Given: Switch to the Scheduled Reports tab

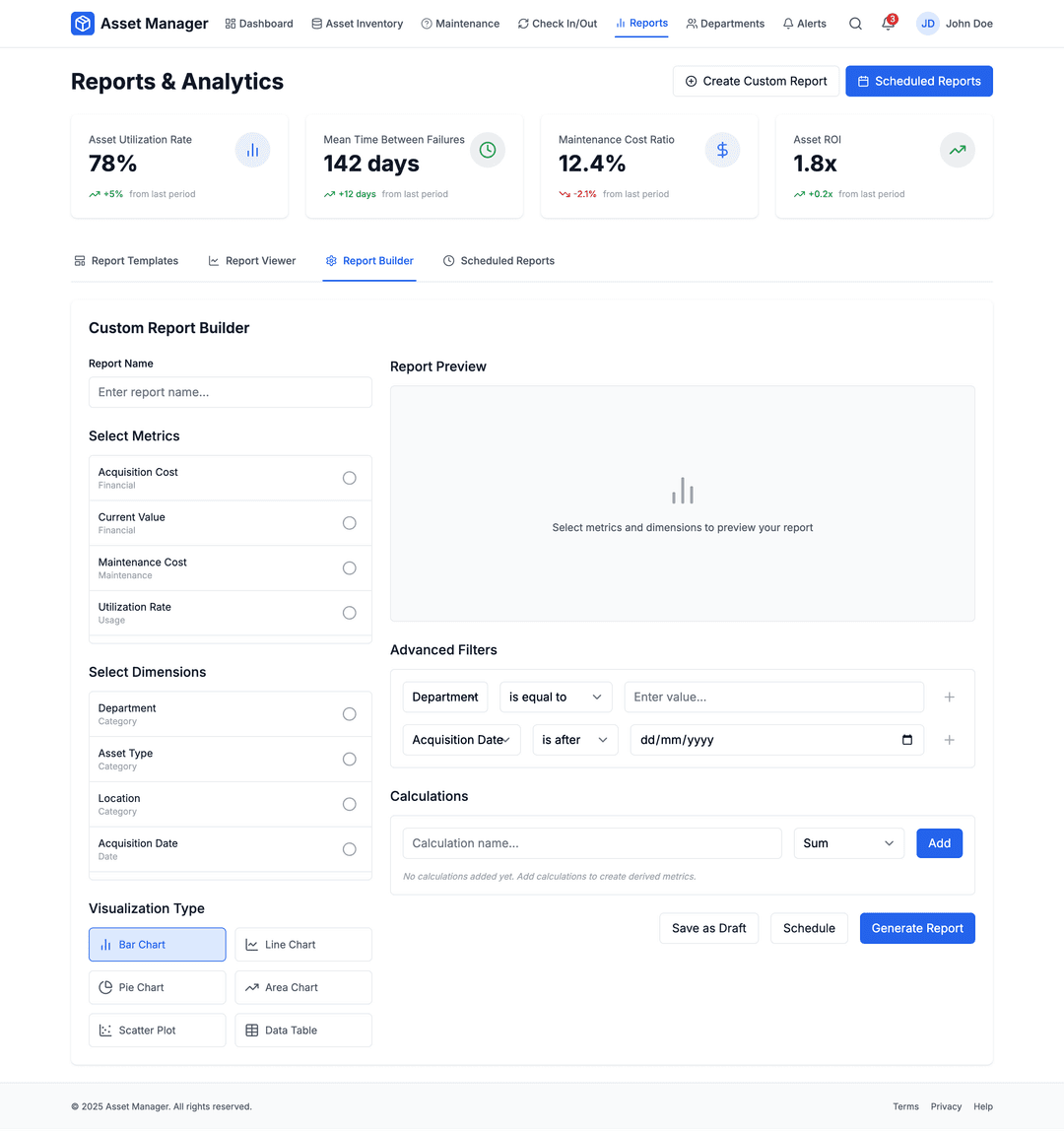Looking at the screenshot, I should coord(499,260).
